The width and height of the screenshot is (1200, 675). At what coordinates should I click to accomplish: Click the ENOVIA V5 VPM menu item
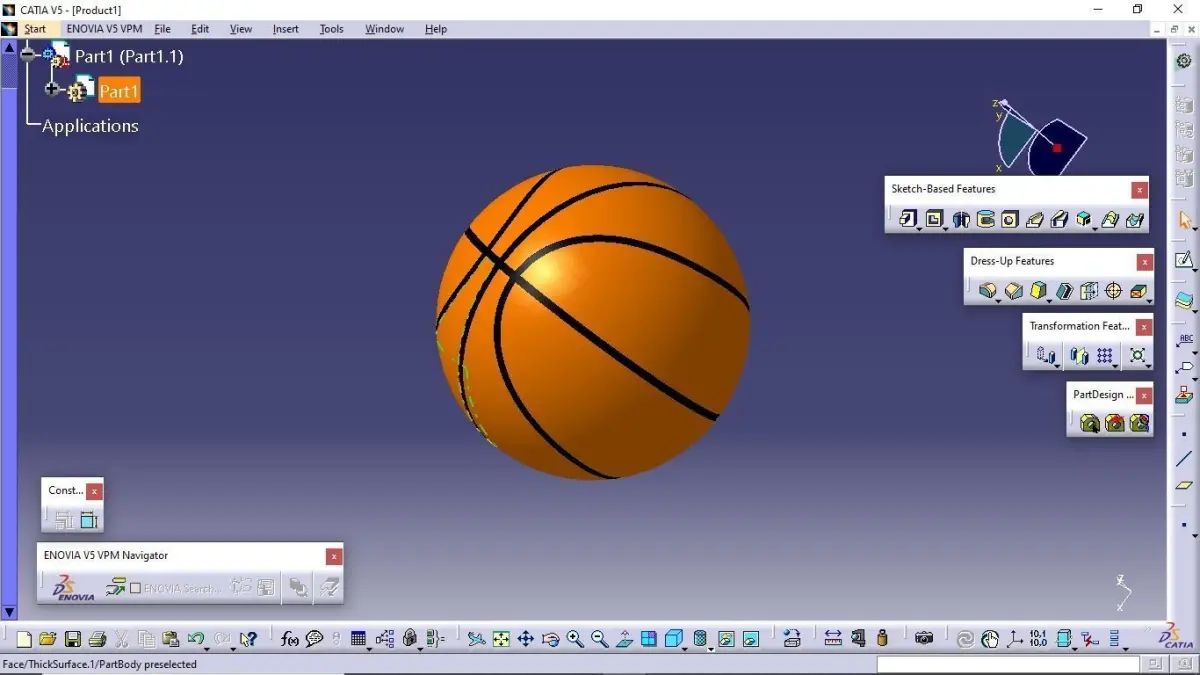(x=105, y=29)
